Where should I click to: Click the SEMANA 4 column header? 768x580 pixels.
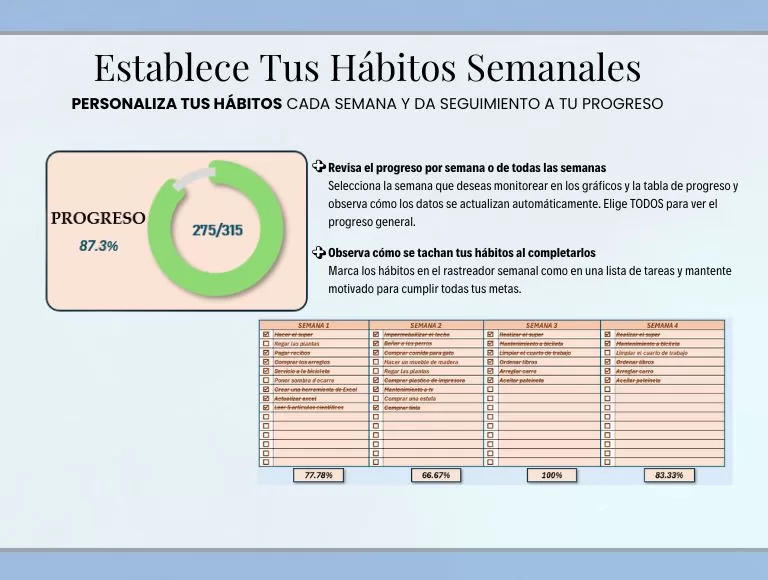click(x=661, y=325)
